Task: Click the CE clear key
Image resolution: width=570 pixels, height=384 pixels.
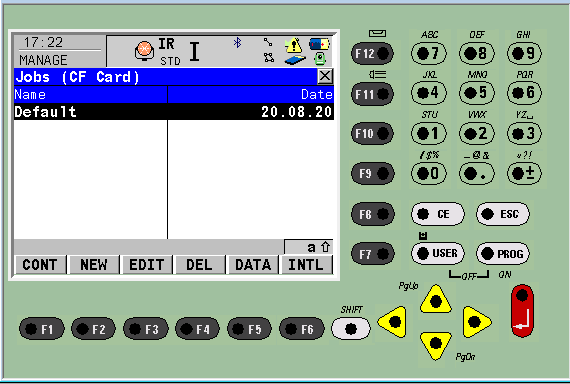Action: point(438,214)
